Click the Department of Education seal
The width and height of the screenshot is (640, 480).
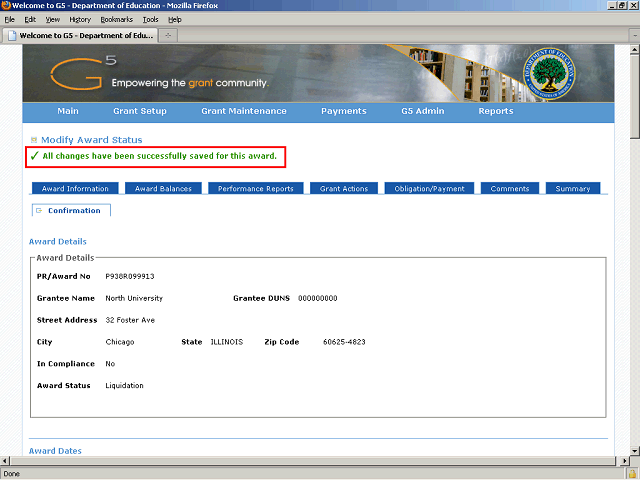pyautogui.click(x=549, y=74)
